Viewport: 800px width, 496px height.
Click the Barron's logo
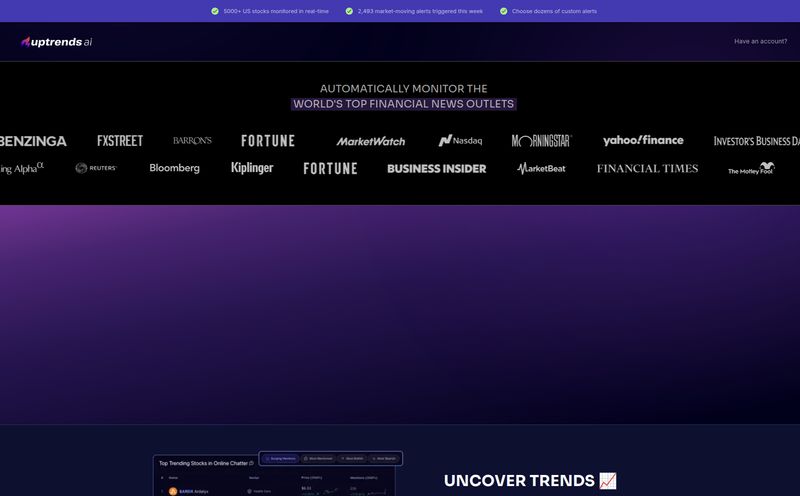(192, 140)
